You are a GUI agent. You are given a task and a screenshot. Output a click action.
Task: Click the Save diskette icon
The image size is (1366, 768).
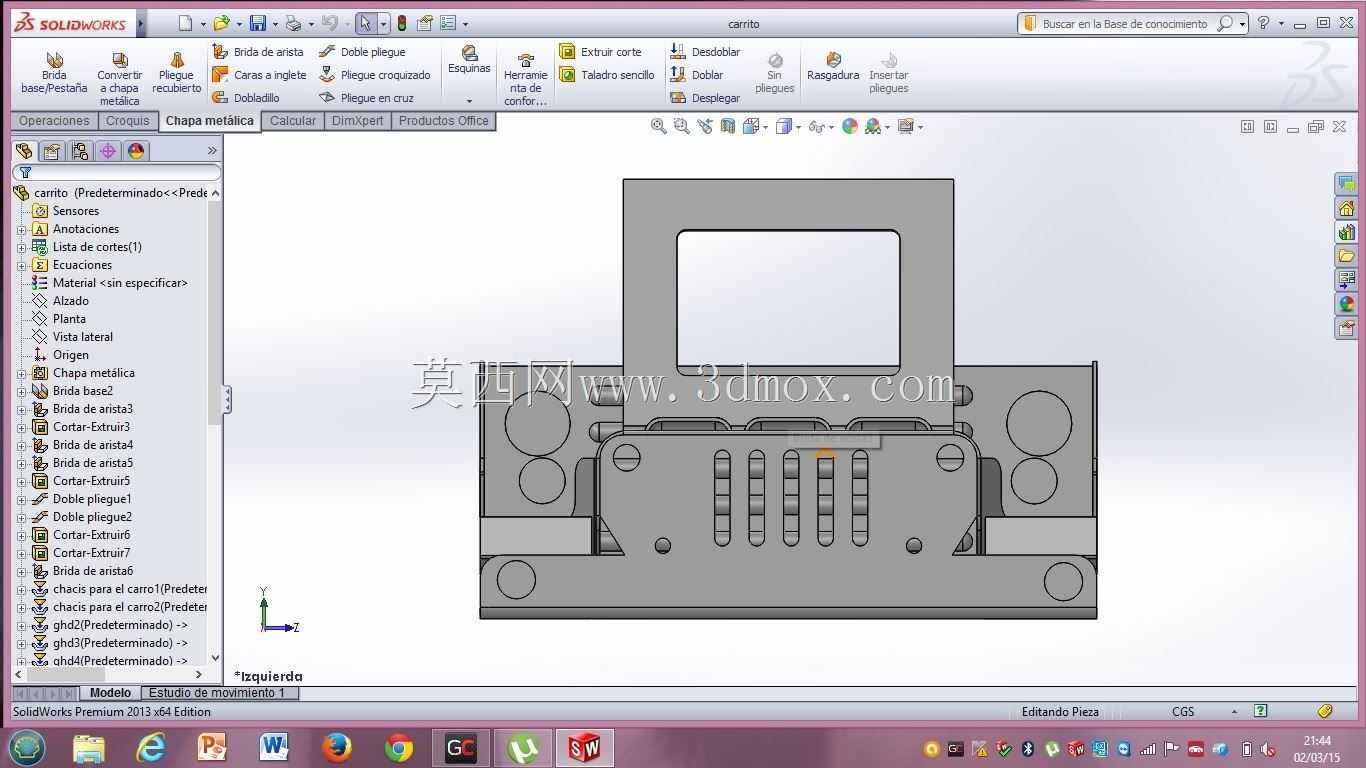pyautogui.click(x=258, y=23)
